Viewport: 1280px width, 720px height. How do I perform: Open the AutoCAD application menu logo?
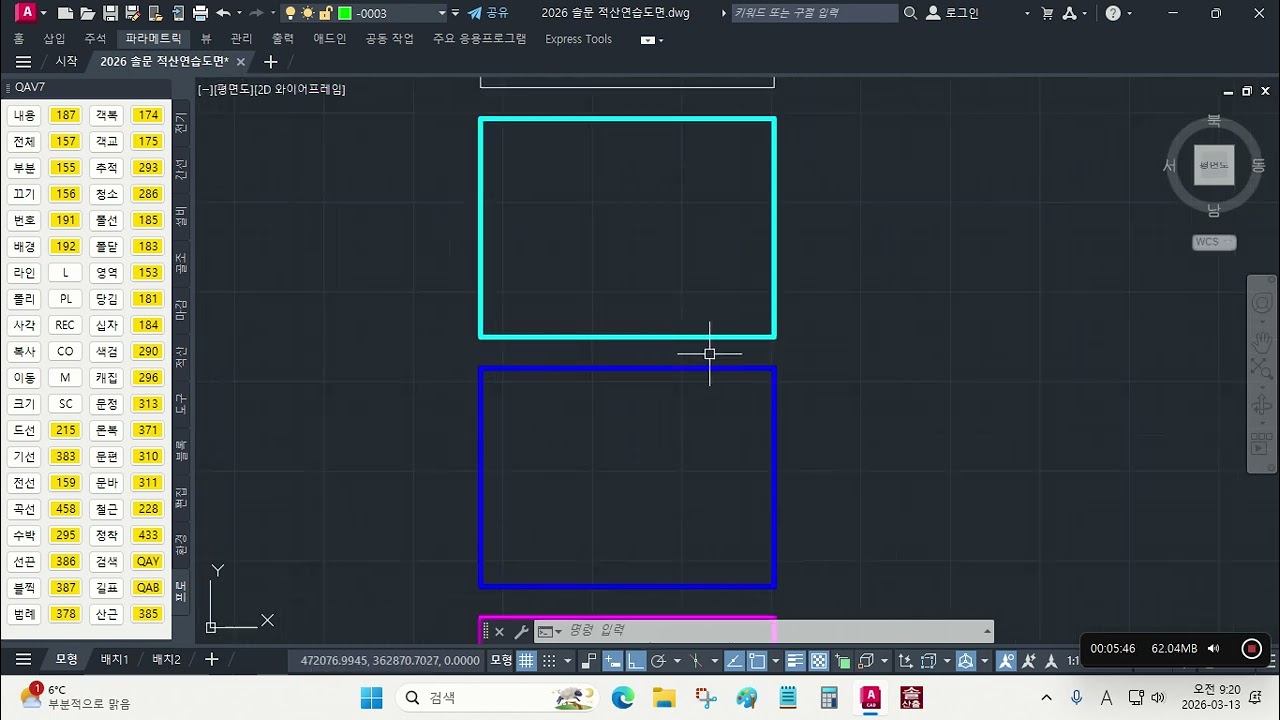(x=26, y=13)
